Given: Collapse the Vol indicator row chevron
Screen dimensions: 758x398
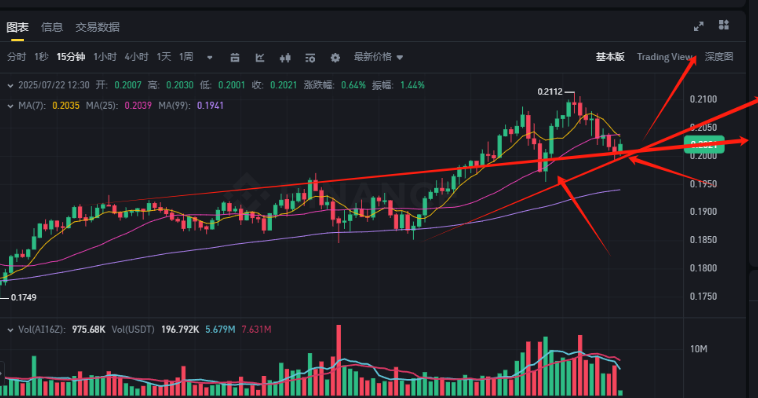Looking at the screenshot, I should coord(10,330).
